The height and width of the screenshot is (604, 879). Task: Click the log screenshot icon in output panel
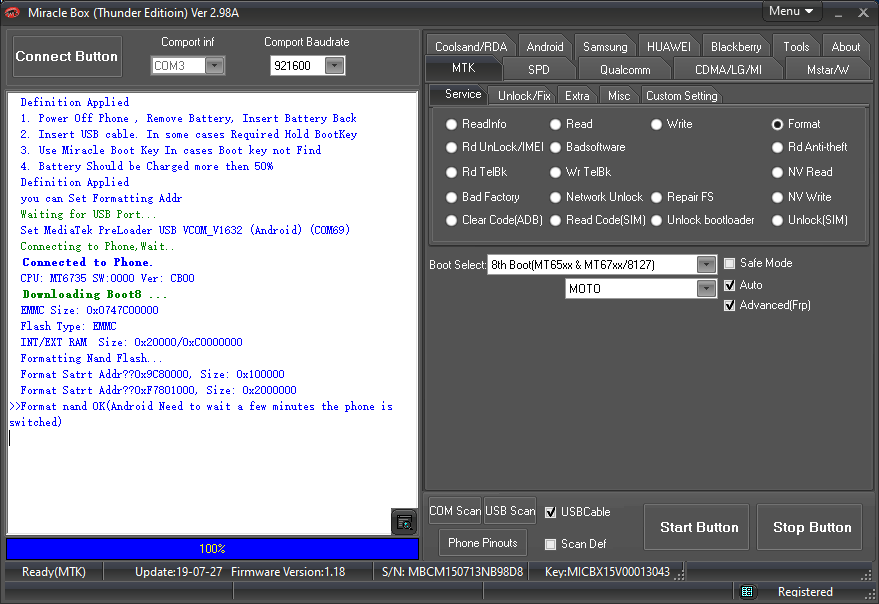404,522
